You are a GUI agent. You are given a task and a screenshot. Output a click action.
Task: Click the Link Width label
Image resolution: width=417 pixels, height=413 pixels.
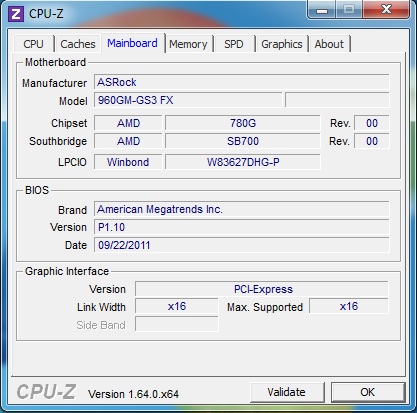click(101, 307)
